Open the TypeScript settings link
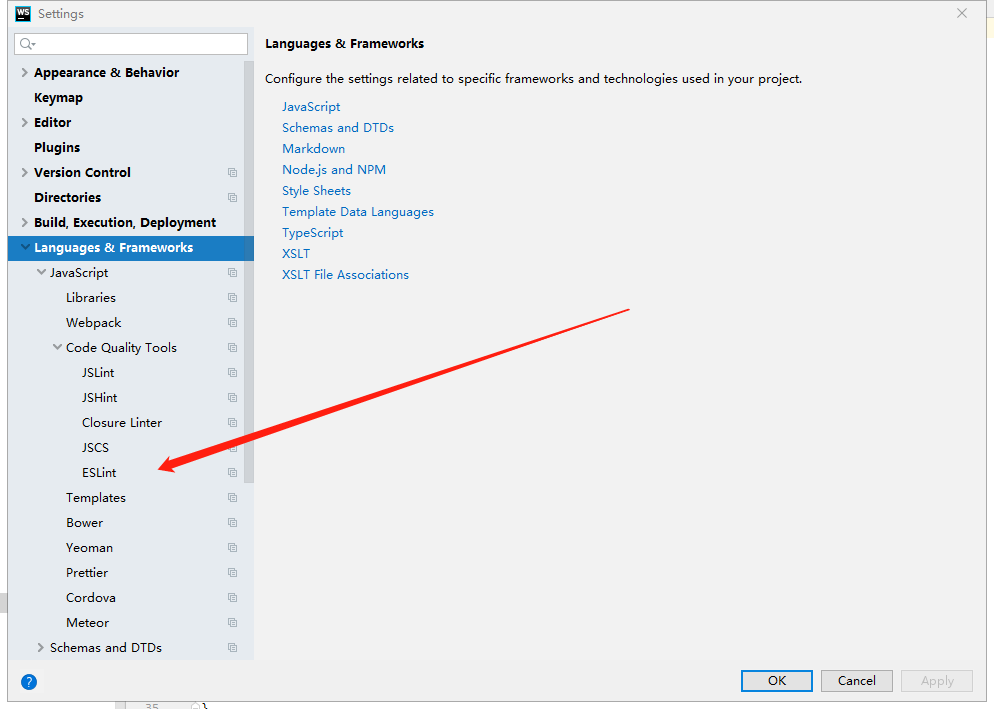 pyautogui.click(x=311, y=232)
